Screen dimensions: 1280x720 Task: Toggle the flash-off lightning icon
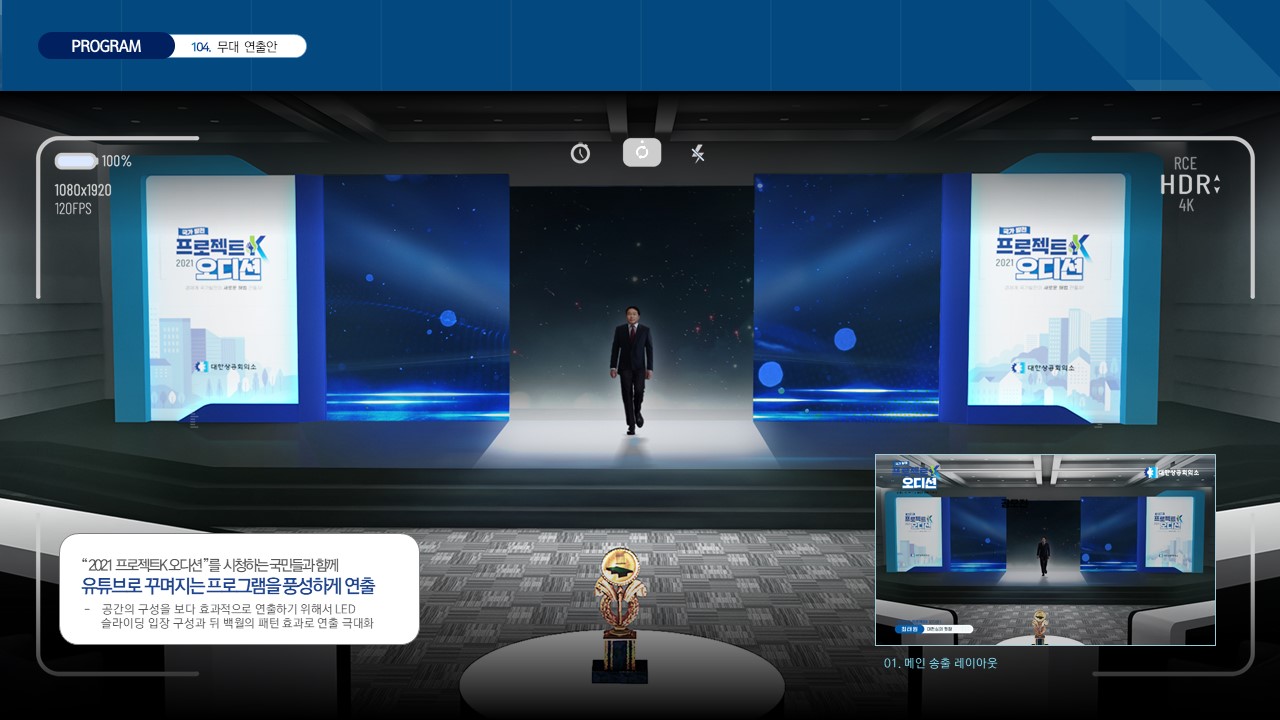tap(698, 153)
